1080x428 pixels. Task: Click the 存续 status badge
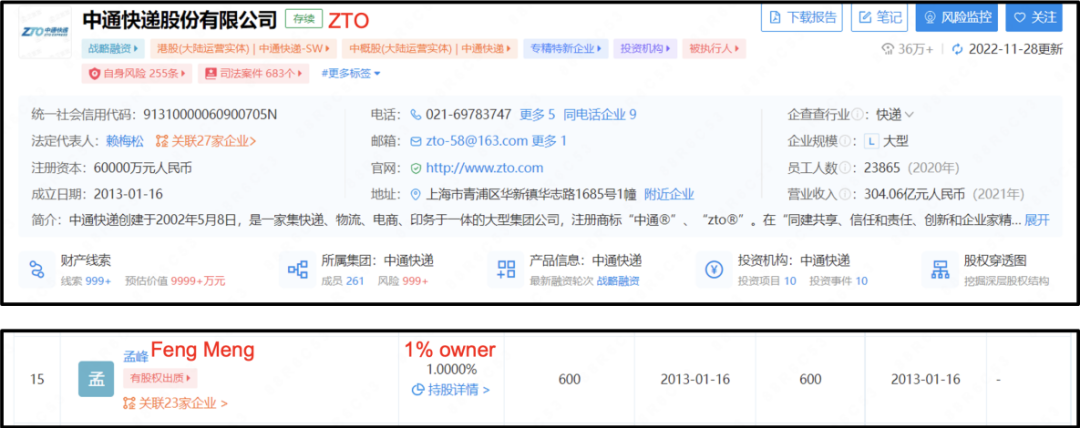coord(304,18)
